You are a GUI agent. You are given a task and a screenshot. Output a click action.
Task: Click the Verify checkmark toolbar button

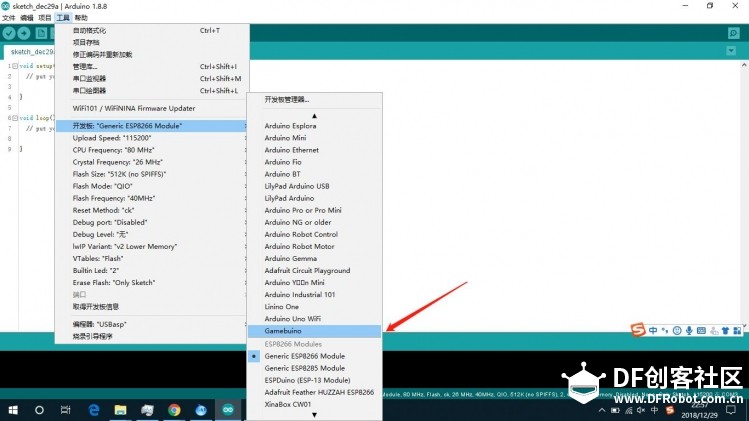(x=9, y=33)
